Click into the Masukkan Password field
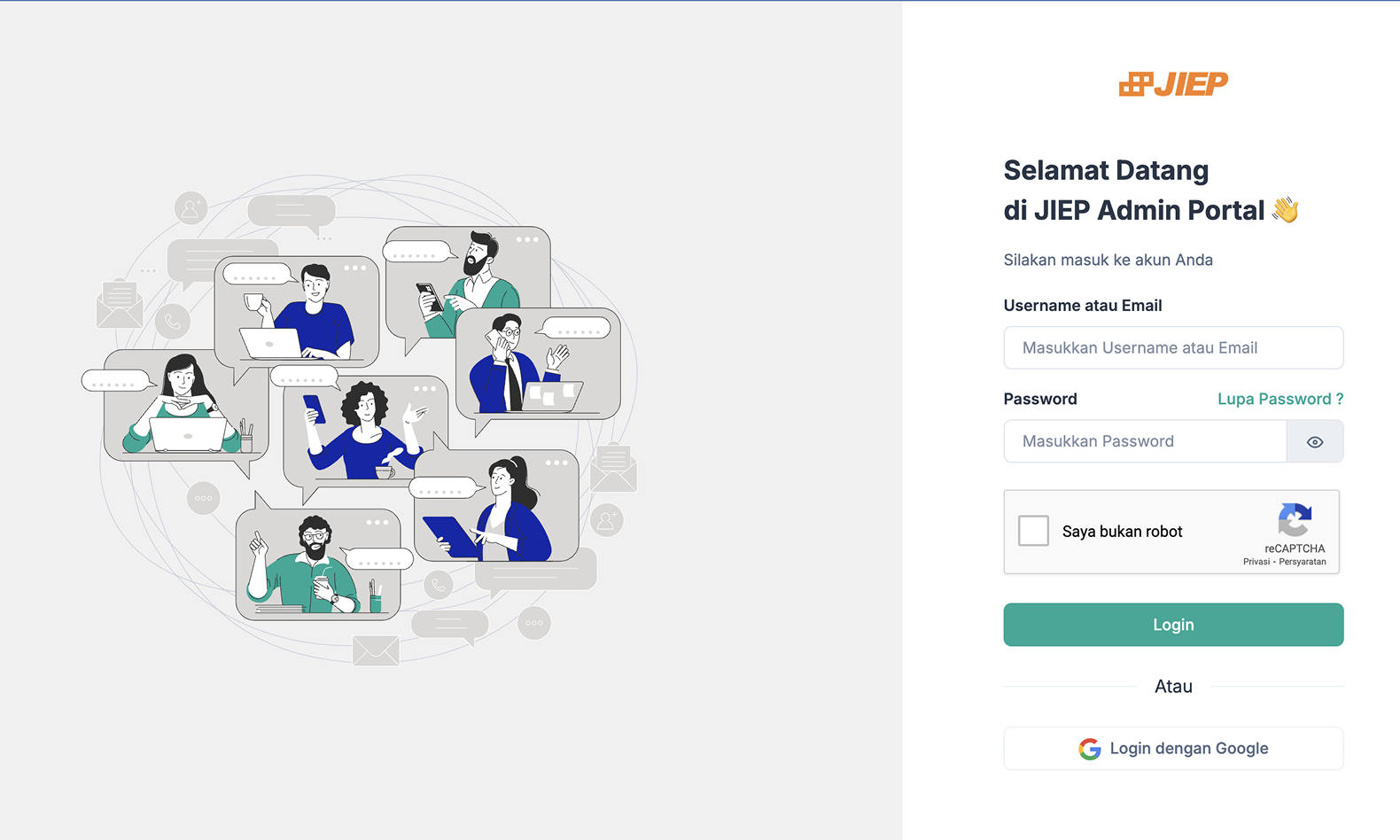The width and height of the screenshot is (1400, 840). point(1145,441)
